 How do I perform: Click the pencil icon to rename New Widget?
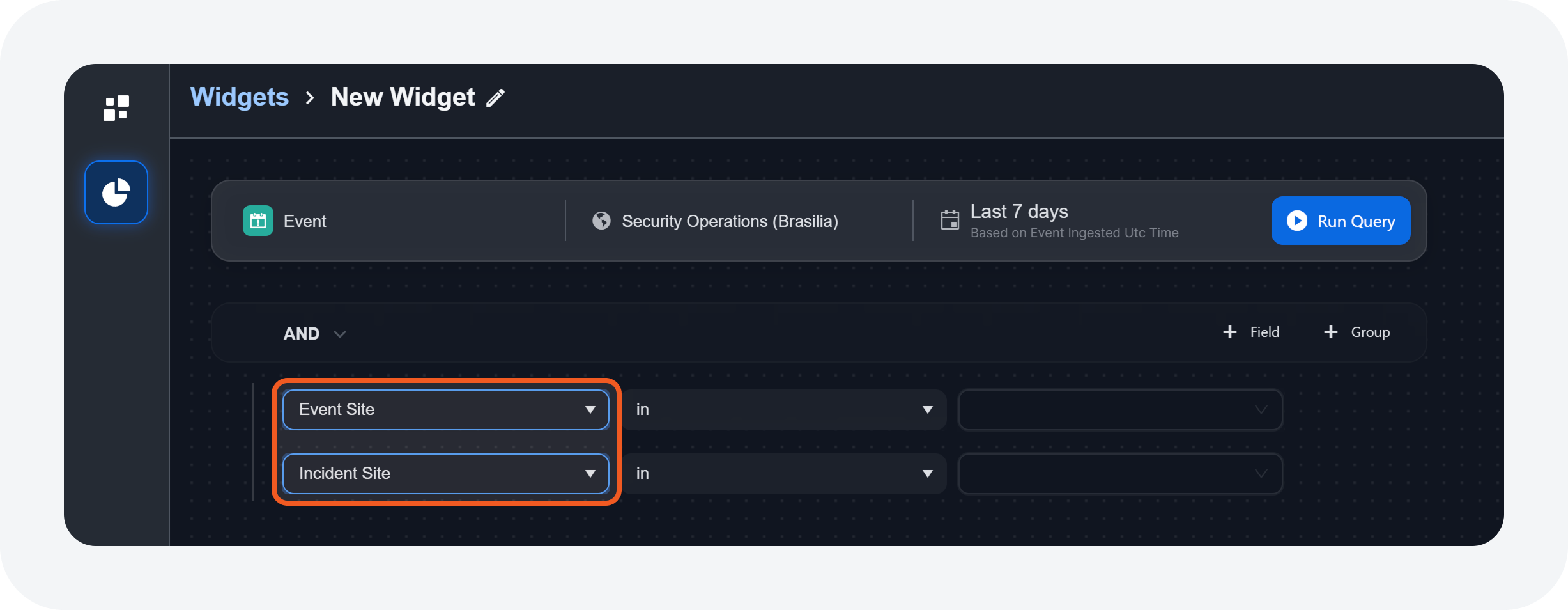496,98
